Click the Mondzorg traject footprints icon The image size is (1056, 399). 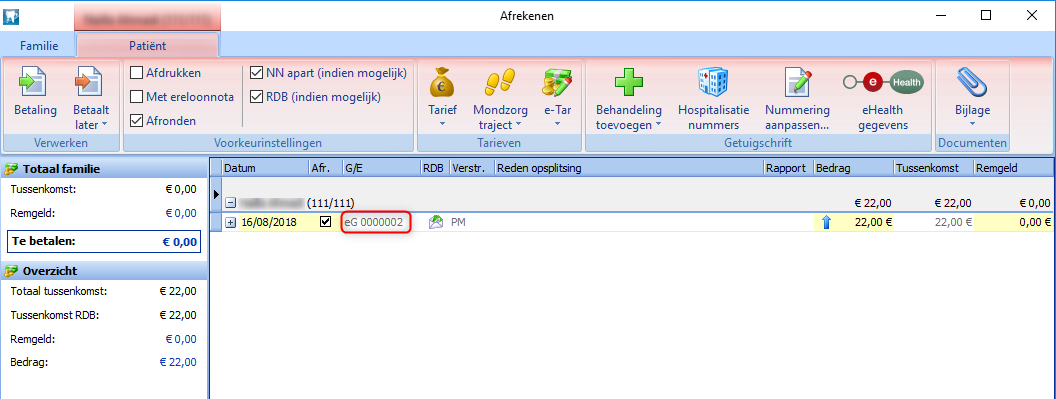[x=500, y=83]
